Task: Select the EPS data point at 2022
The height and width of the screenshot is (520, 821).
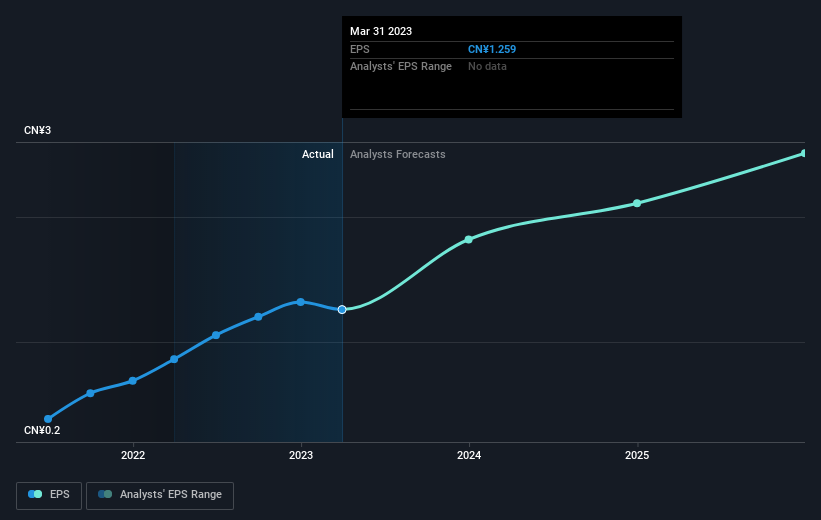Action: tap(132, 381)
